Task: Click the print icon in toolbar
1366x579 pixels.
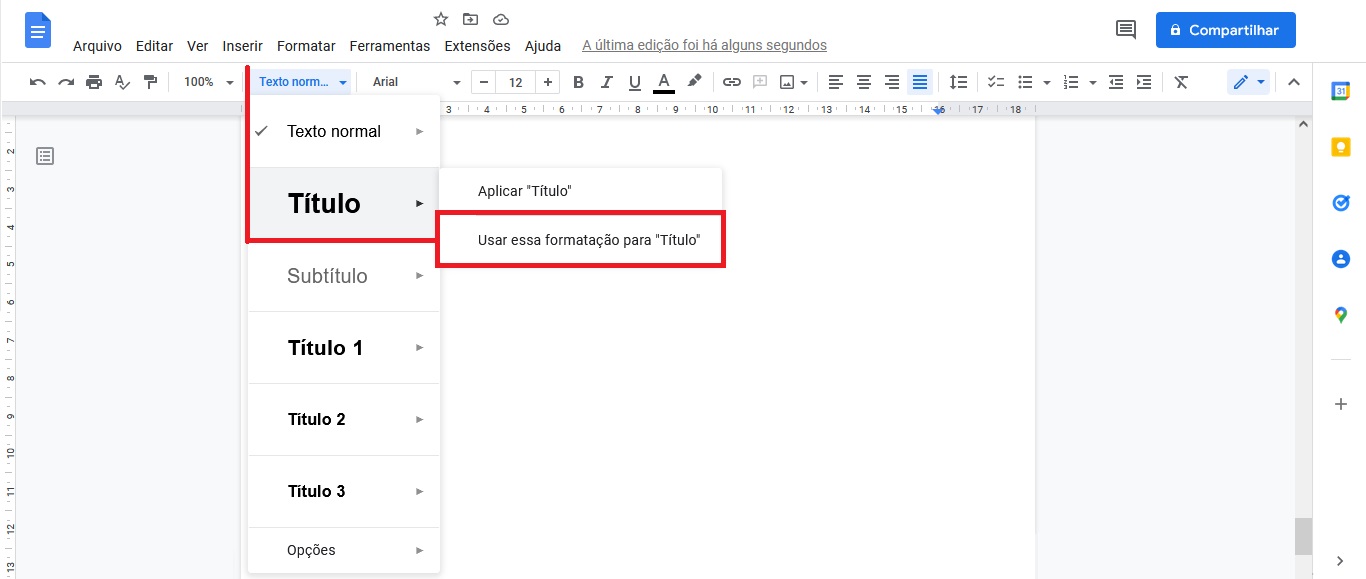Action: pos(94,82)
